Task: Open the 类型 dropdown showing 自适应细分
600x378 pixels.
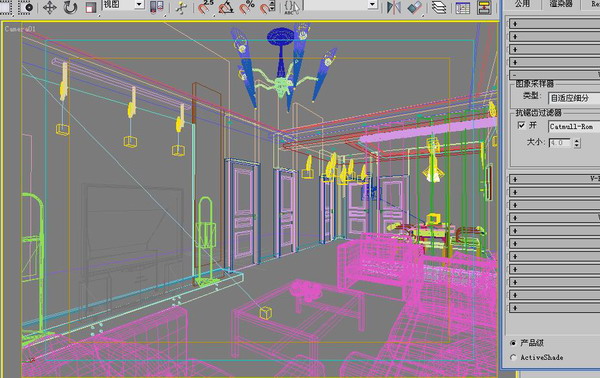Action: coord(574,98)
